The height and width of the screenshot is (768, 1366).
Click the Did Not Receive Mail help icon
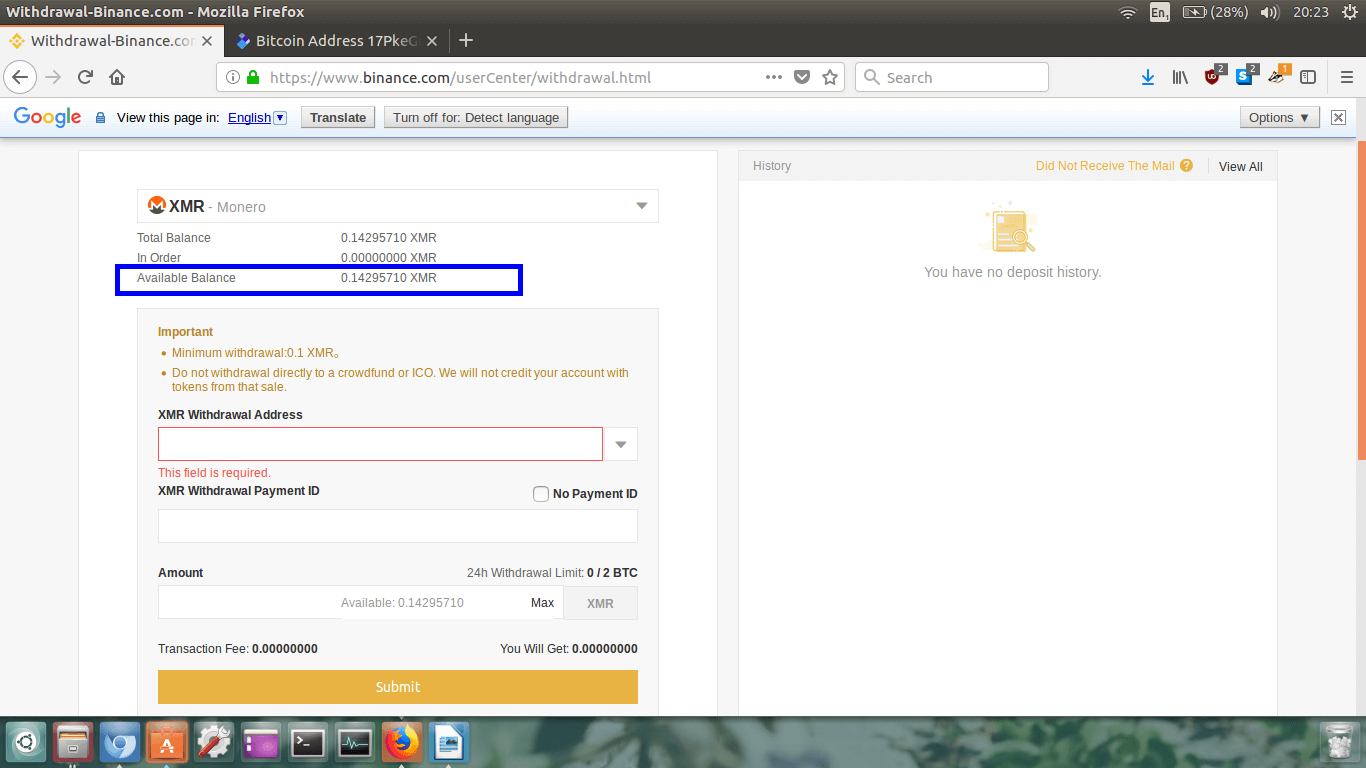pos(1186,166)
